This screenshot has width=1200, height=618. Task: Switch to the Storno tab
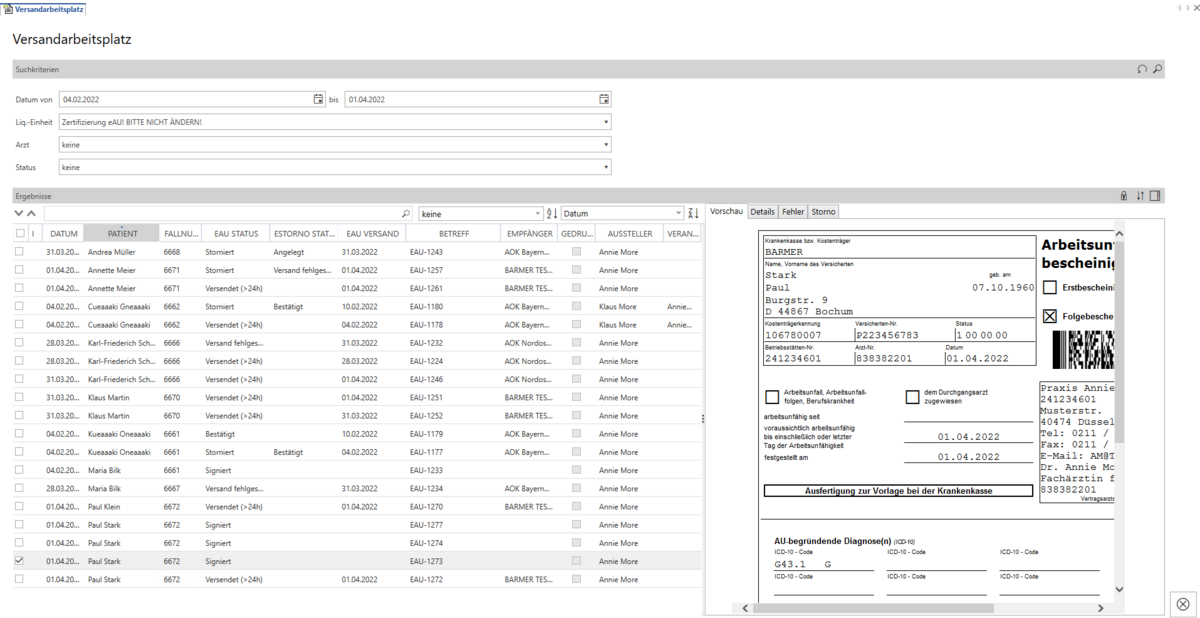[823, 212]
